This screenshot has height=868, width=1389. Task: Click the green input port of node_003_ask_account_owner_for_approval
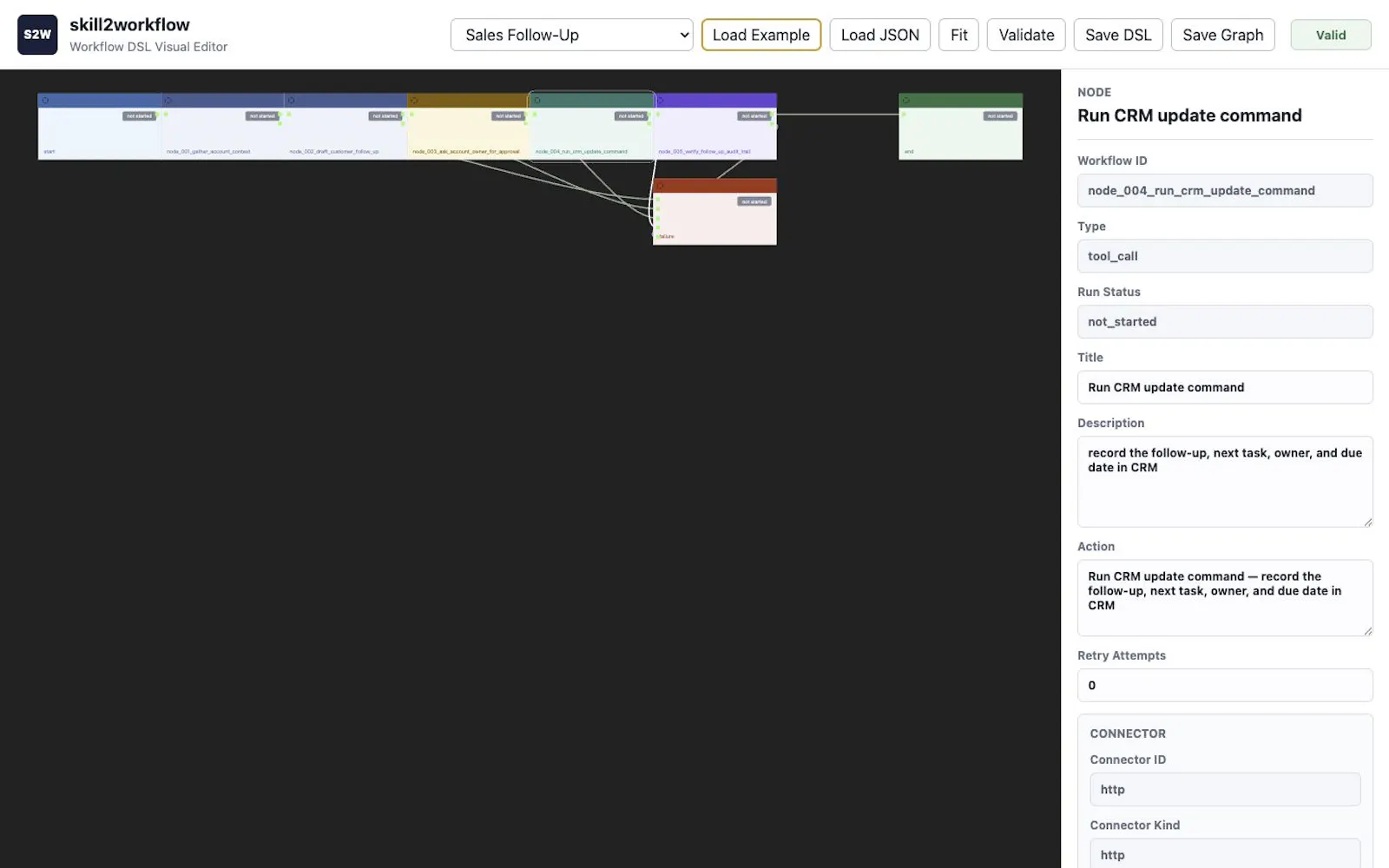click(411, 114)
